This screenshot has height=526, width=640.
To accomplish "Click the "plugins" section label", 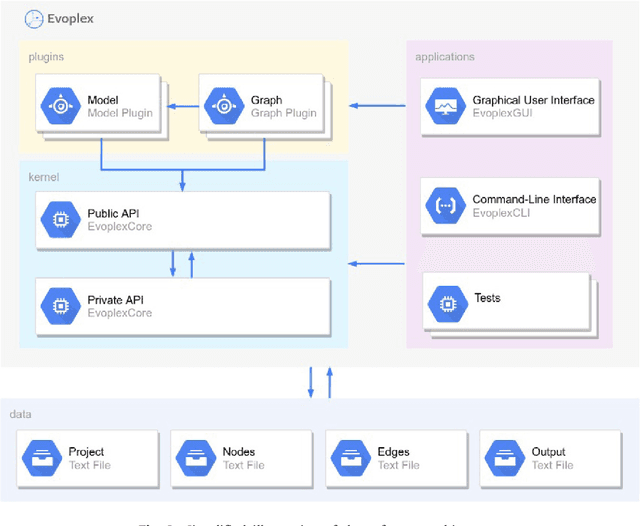I will [45, 57].
